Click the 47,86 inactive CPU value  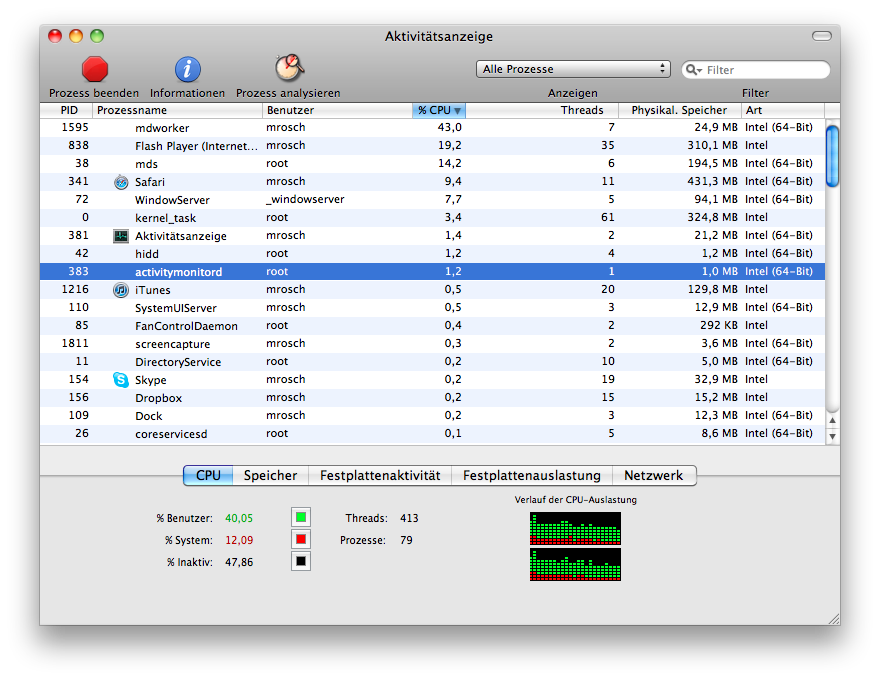239,562
